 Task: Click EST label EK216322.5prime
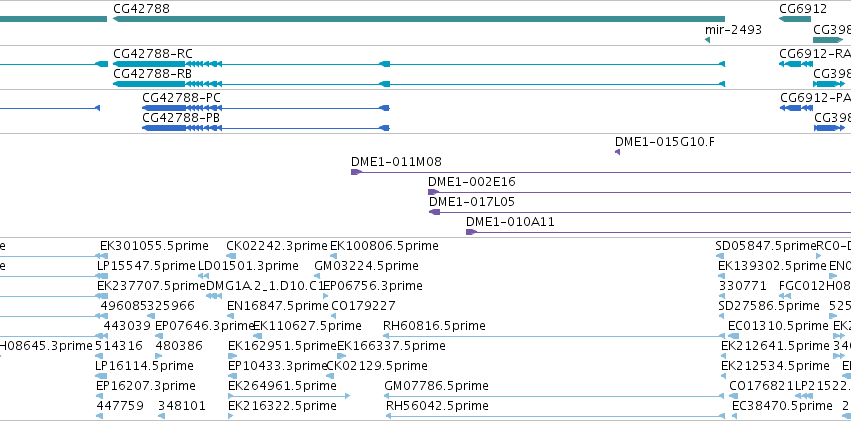(x=282, y=405)
